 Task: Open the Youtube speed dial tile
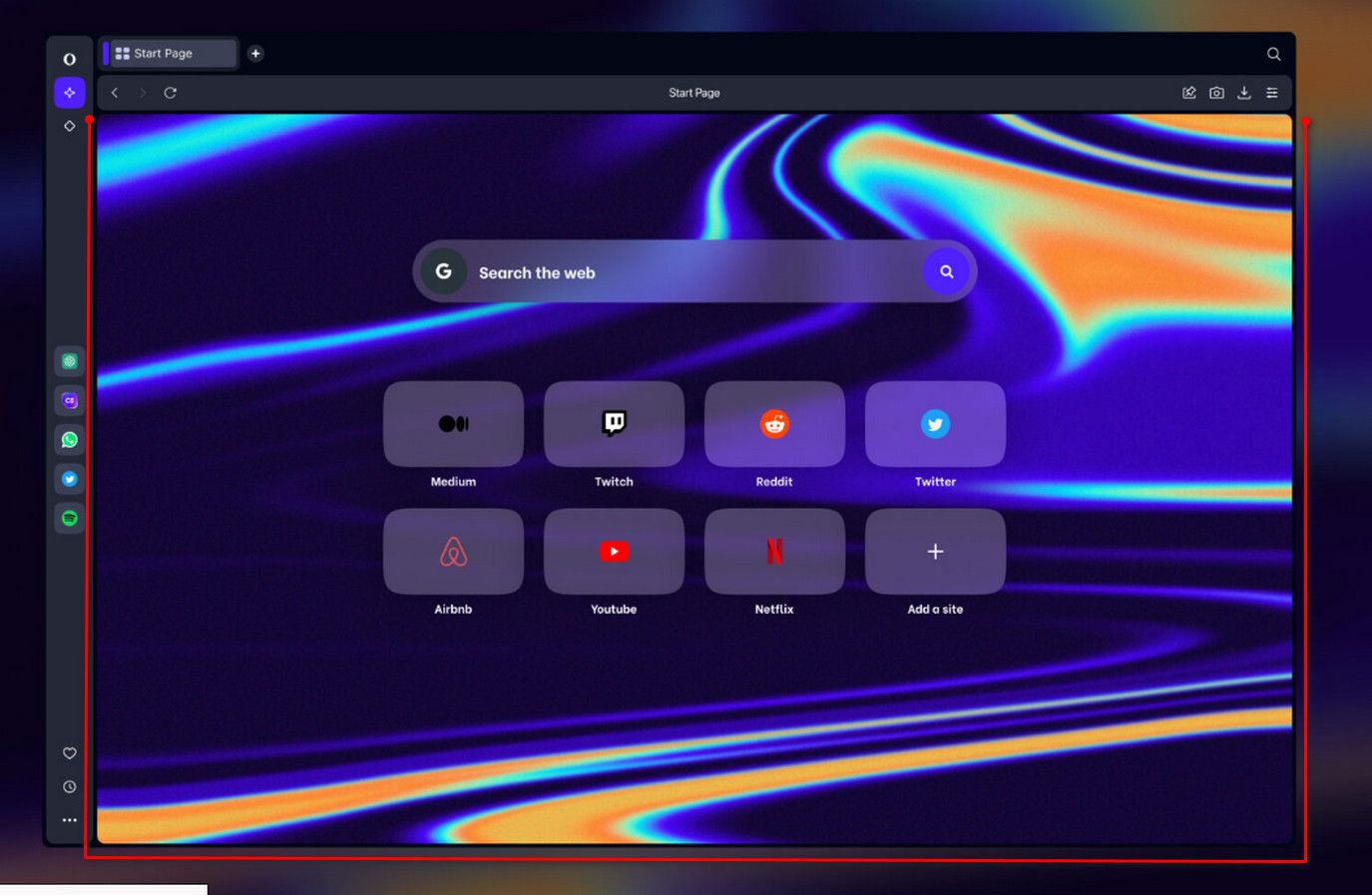[614, 552]
